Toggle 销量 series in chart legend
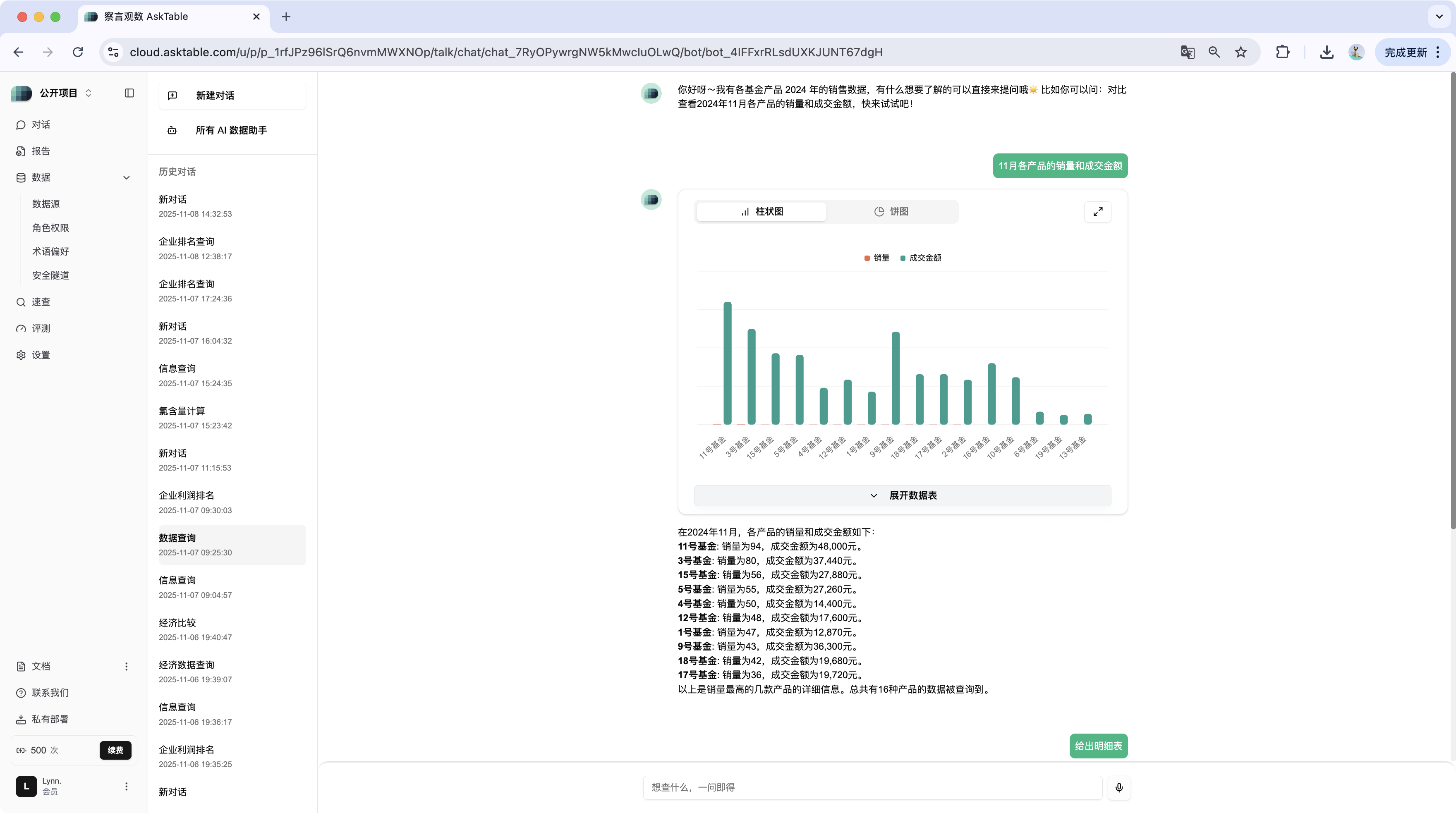This screenshot has width=1456, height=813. (876, 258)
